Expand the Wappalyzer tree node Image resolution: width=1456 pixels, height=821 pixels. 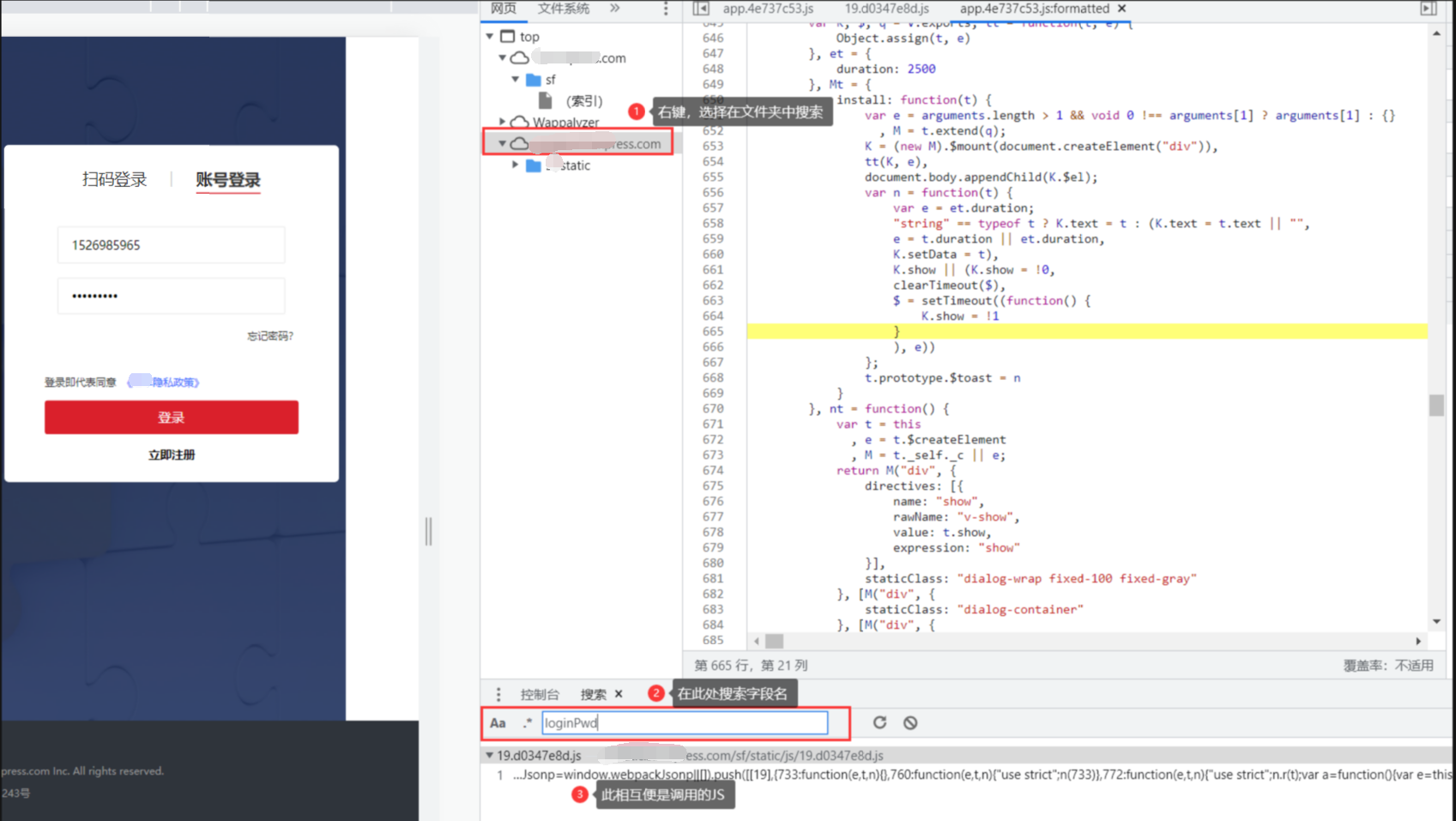503,122
